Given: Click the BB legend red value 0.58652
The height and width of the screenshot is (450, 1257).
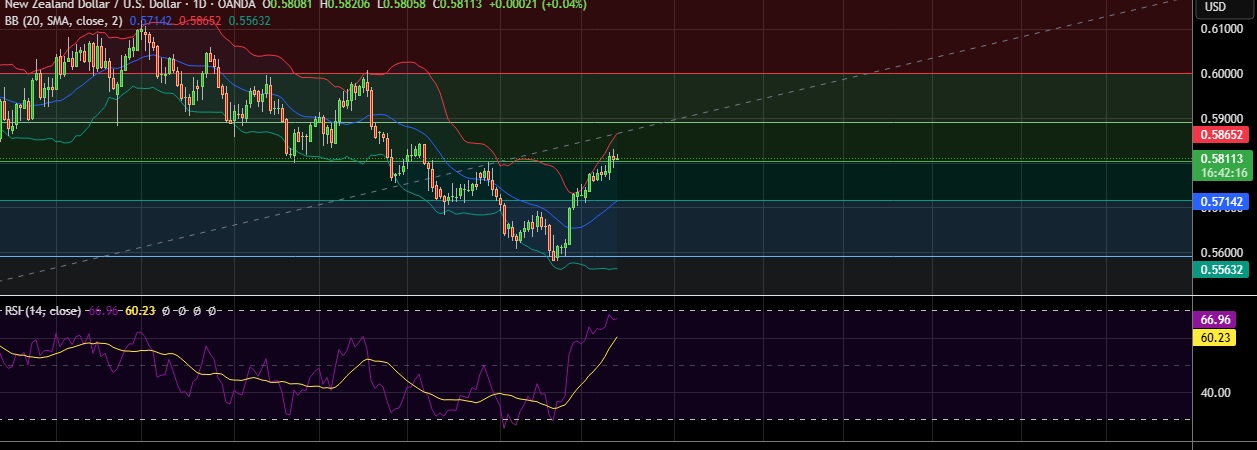Looking at the screenshot, I should tap(200, 19).
